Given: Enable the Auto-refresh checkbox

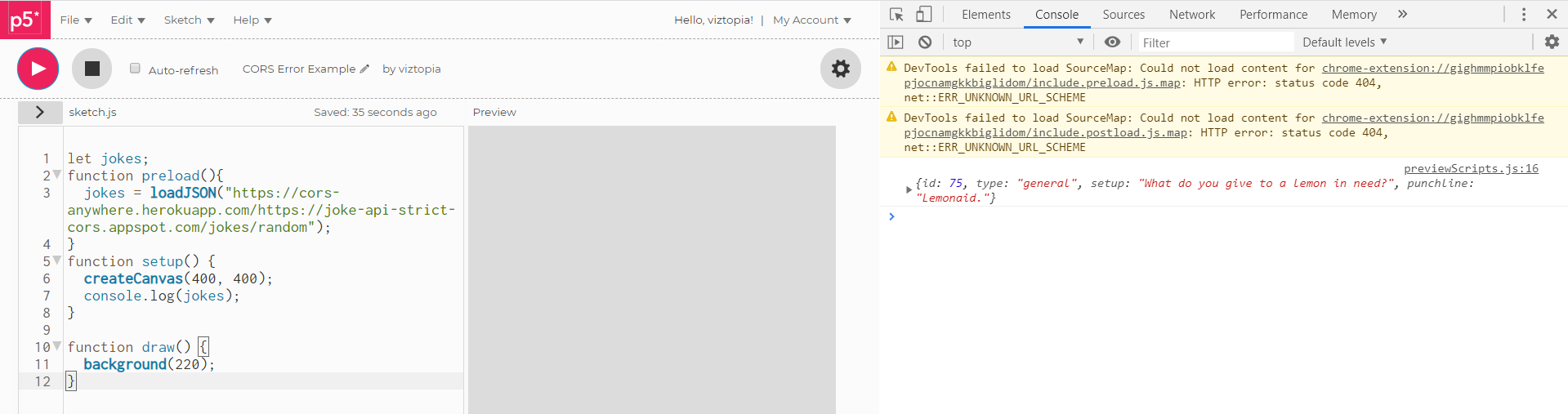Looking at the screenshot, I should coord(135,69).
